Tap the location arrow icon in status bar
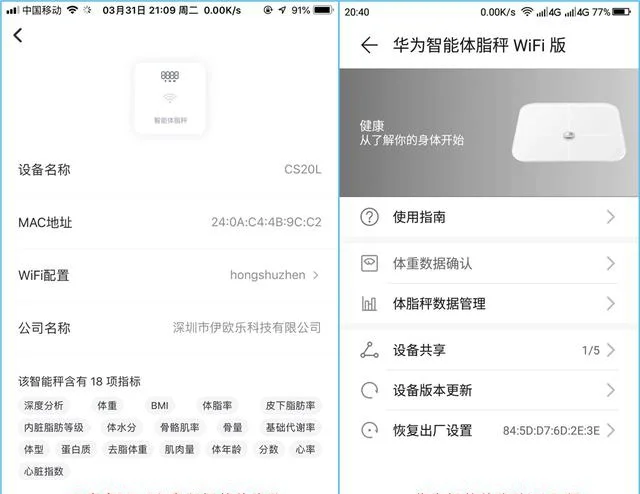 (x=282, y=10)
